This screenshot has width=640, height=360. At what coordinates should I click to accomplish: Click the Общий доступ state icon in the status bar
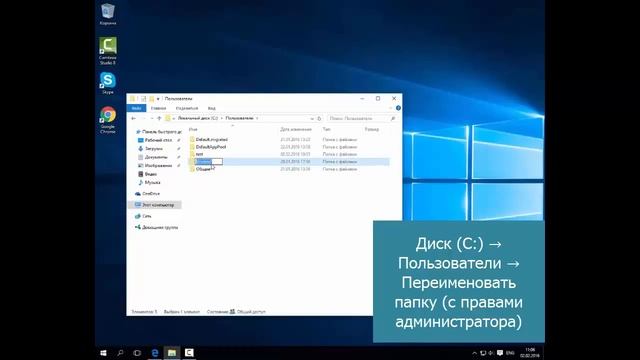232,311
